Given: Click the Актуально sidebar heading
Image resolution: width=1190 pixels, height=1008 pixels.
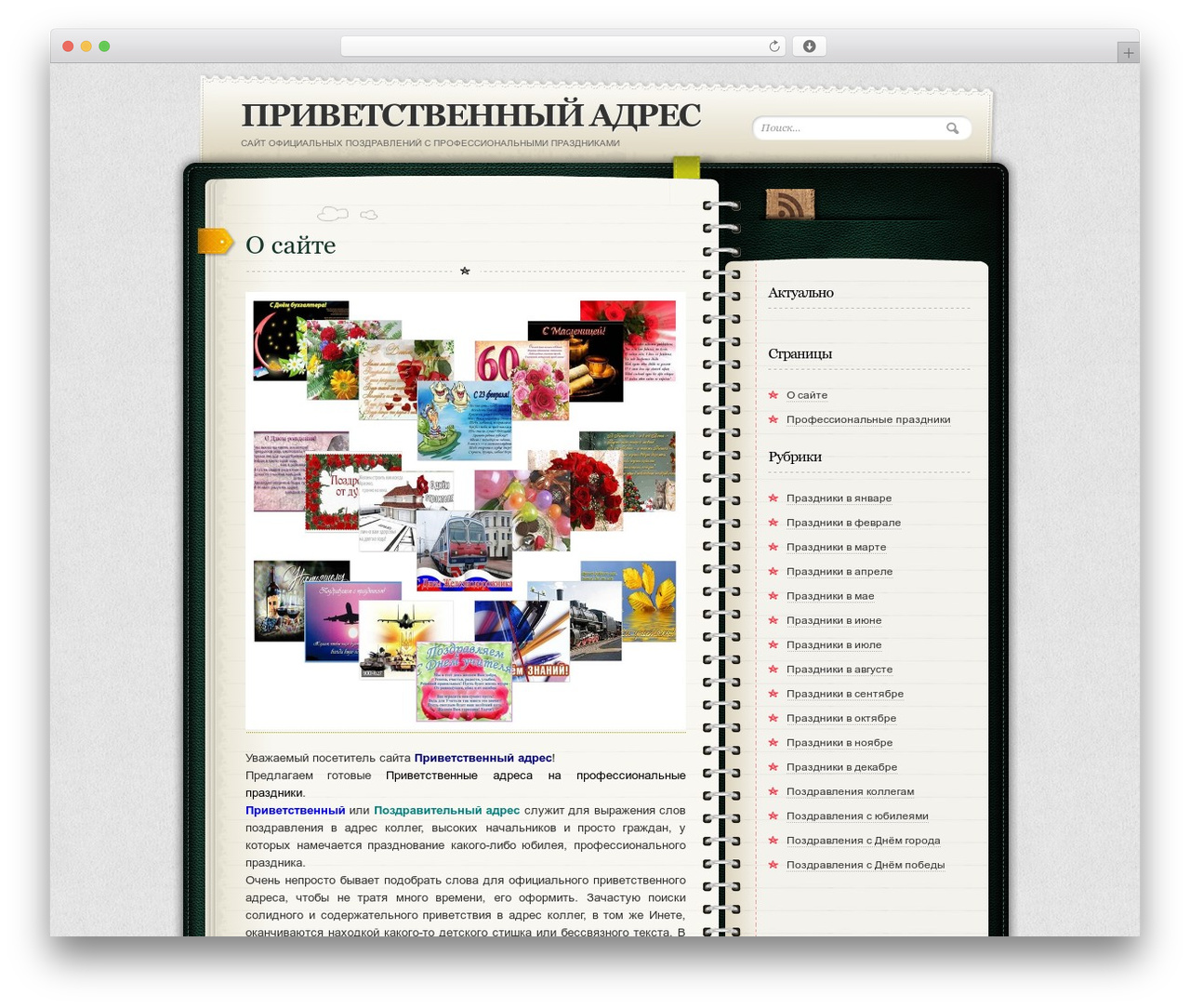Looking at the screenshot, I should (x=800, y=293).
